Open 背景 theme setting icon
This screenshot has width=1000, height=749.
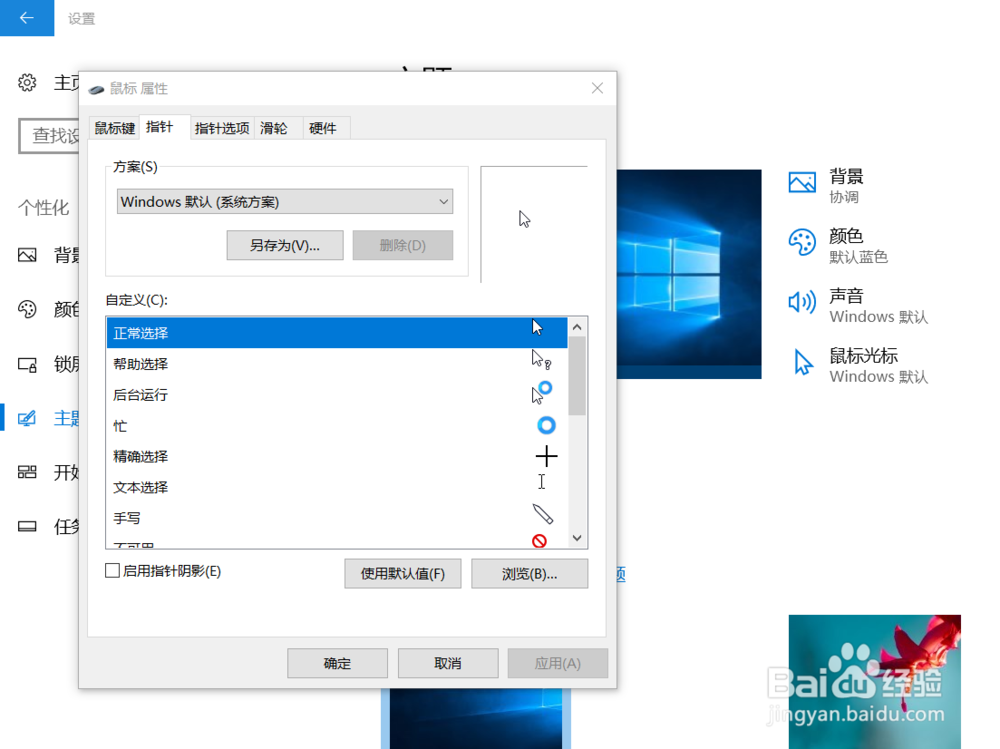tap(802, 182)
